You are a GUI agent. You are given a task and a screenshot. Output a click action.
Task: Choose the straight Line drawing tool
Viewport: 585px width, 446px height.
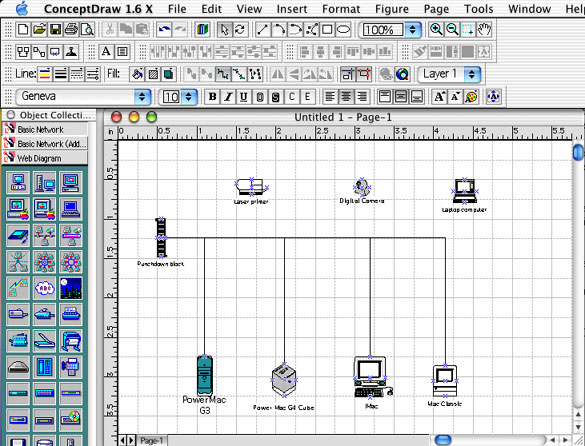coord(263,29)
